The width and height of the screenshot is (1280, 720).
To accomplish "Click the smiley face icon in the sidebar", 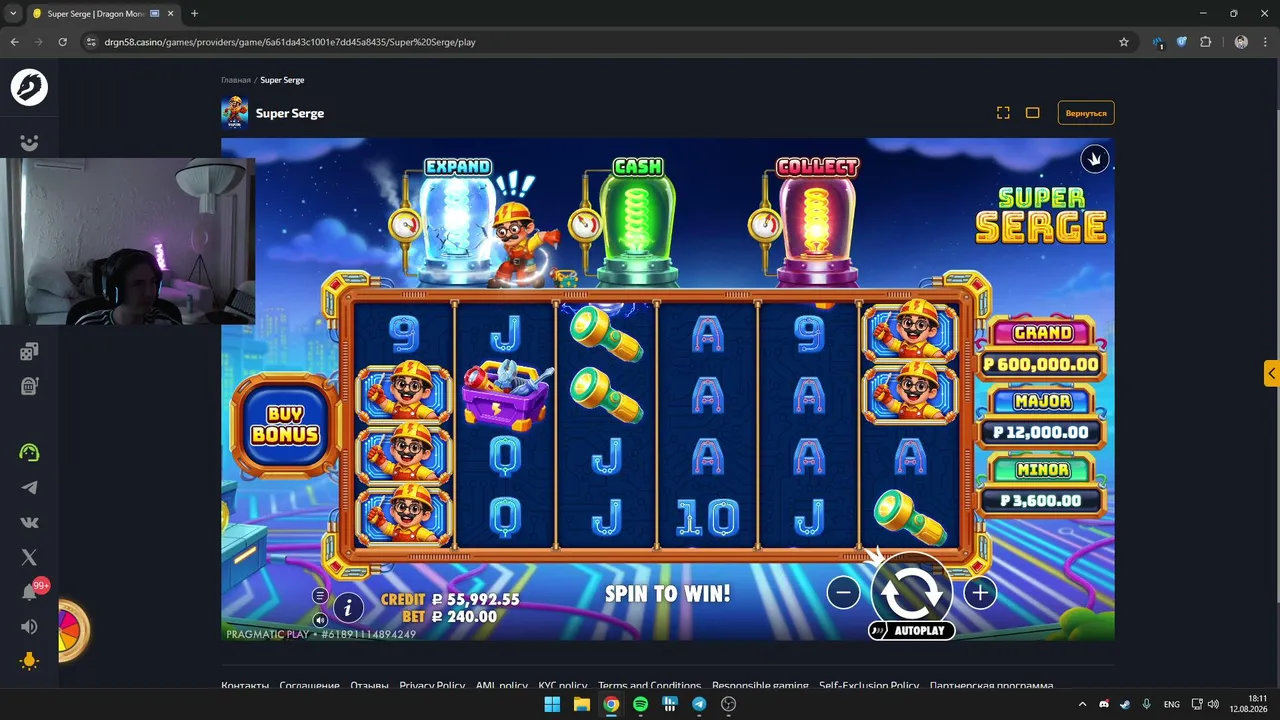I will 29,143.
